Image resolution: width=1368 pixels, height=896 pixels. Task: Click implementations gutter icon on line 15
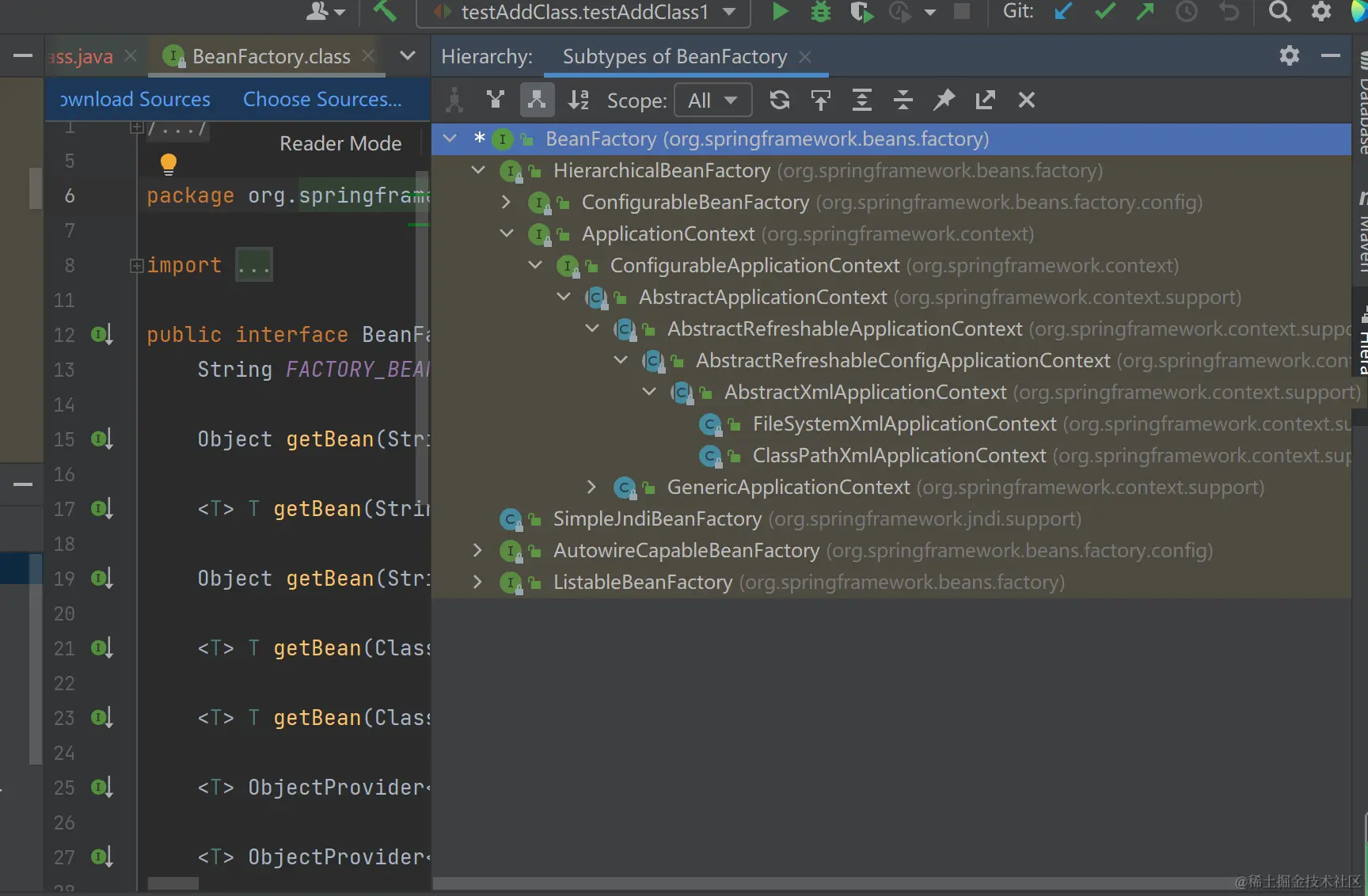[102, 439]
